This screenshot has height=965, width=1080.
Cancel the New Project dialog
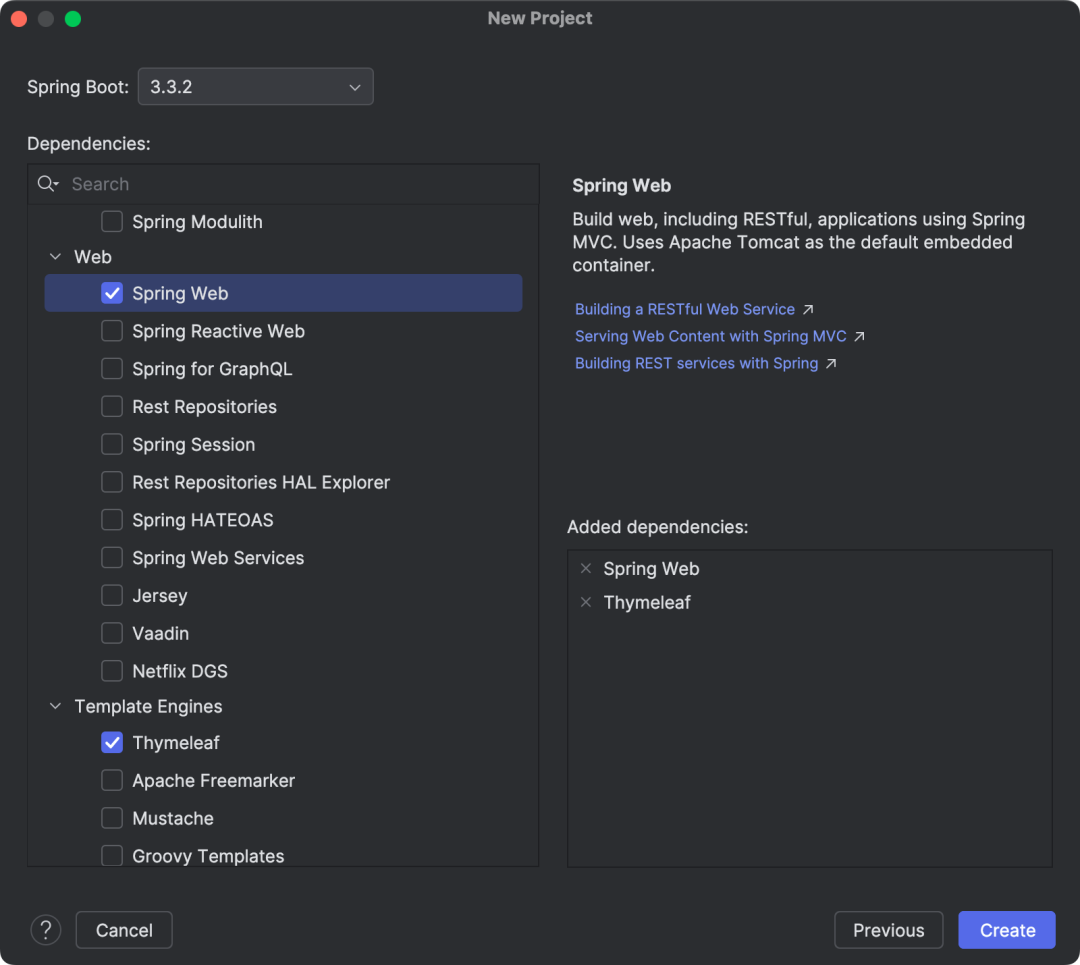[124, 930]
